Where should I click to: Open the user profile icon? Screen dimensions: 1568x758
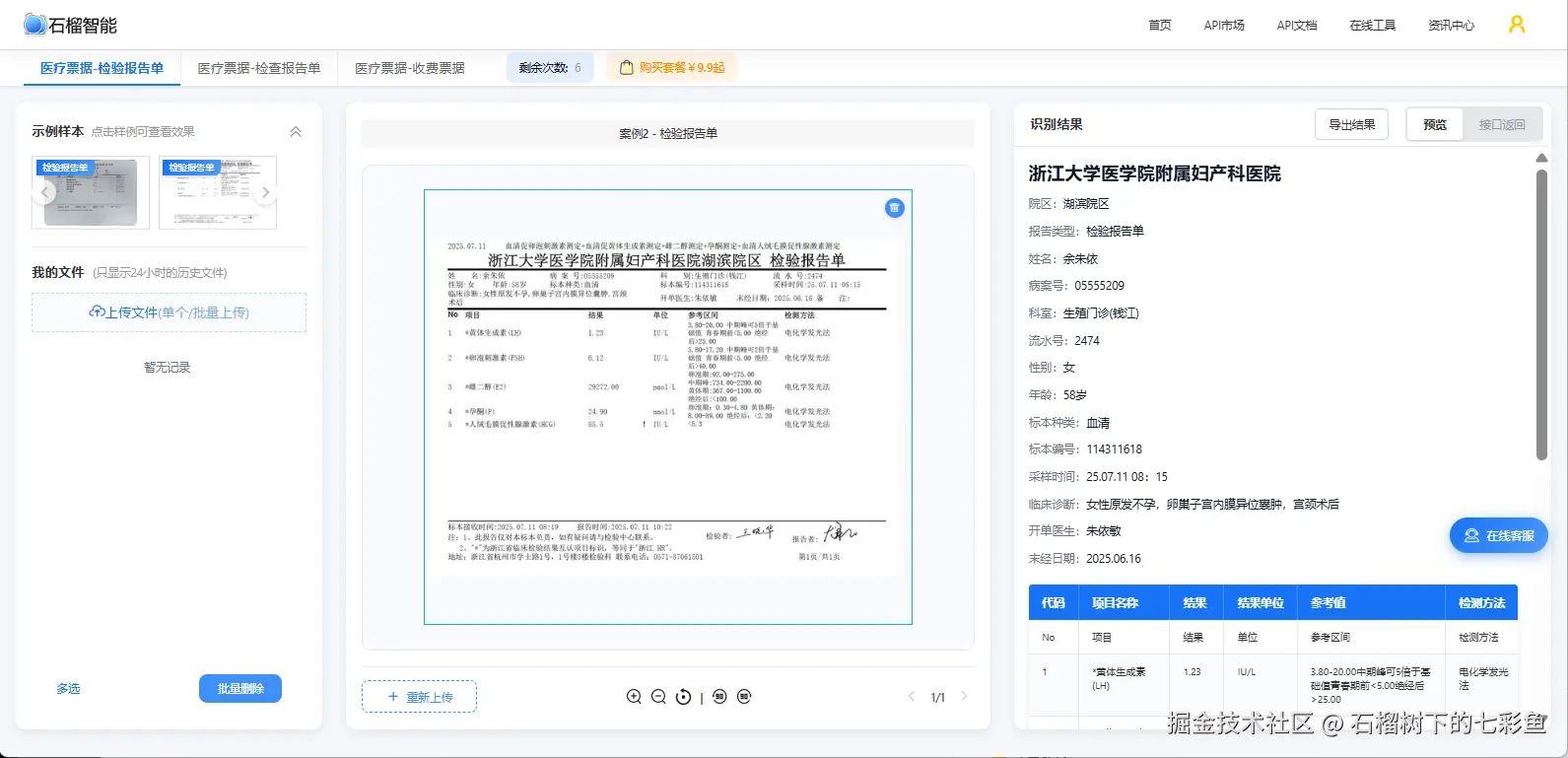pos(1517,25)
